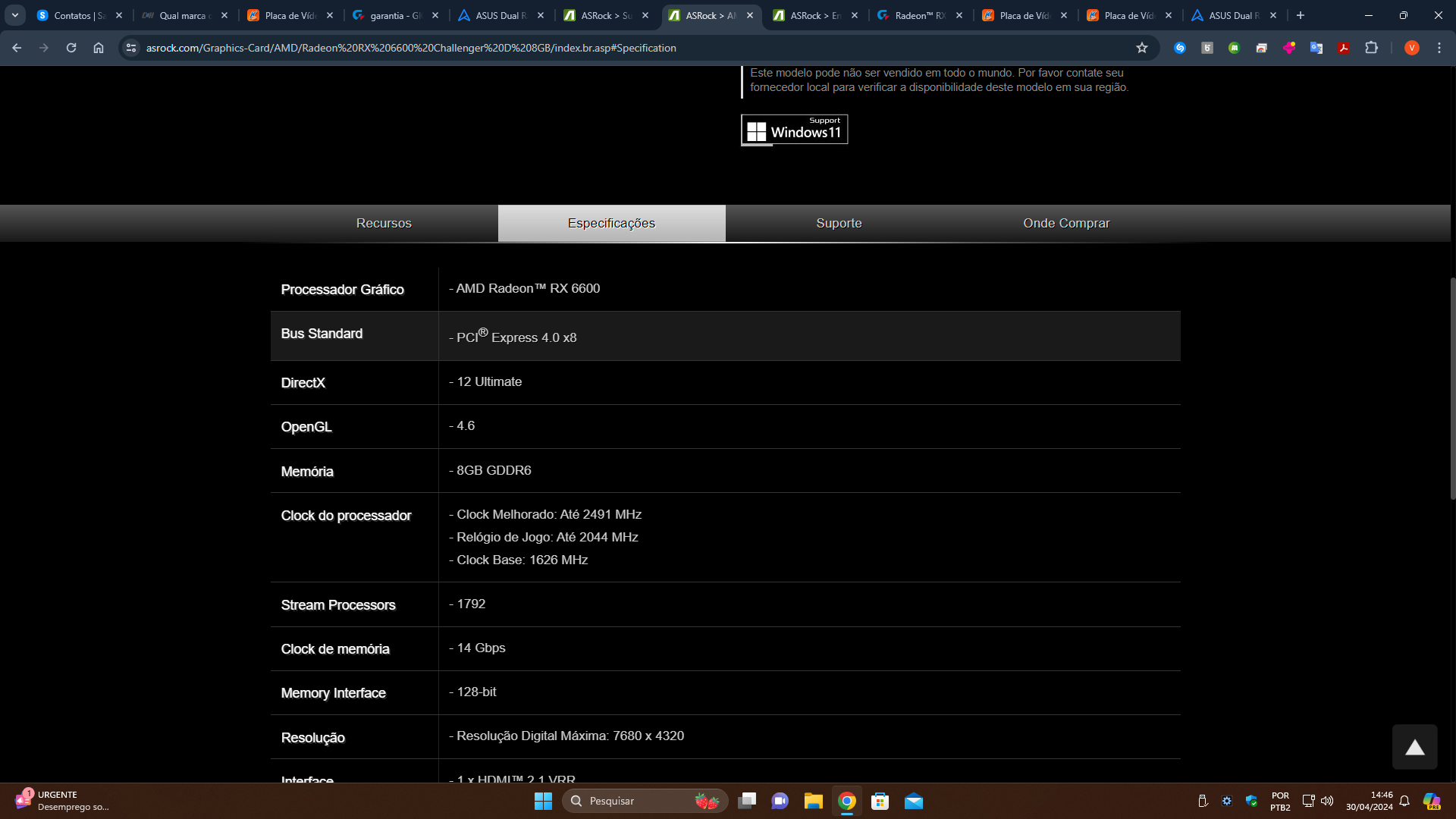Click the Adobe Acrobat extension icon
The image size is (1456, 819).
pyautogui.click(x=1344, y=48)
